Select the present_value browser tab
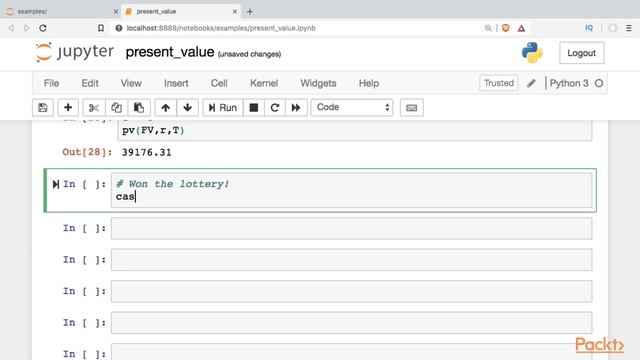Screen dimensions: 640x360 click(x=180, y=11)
